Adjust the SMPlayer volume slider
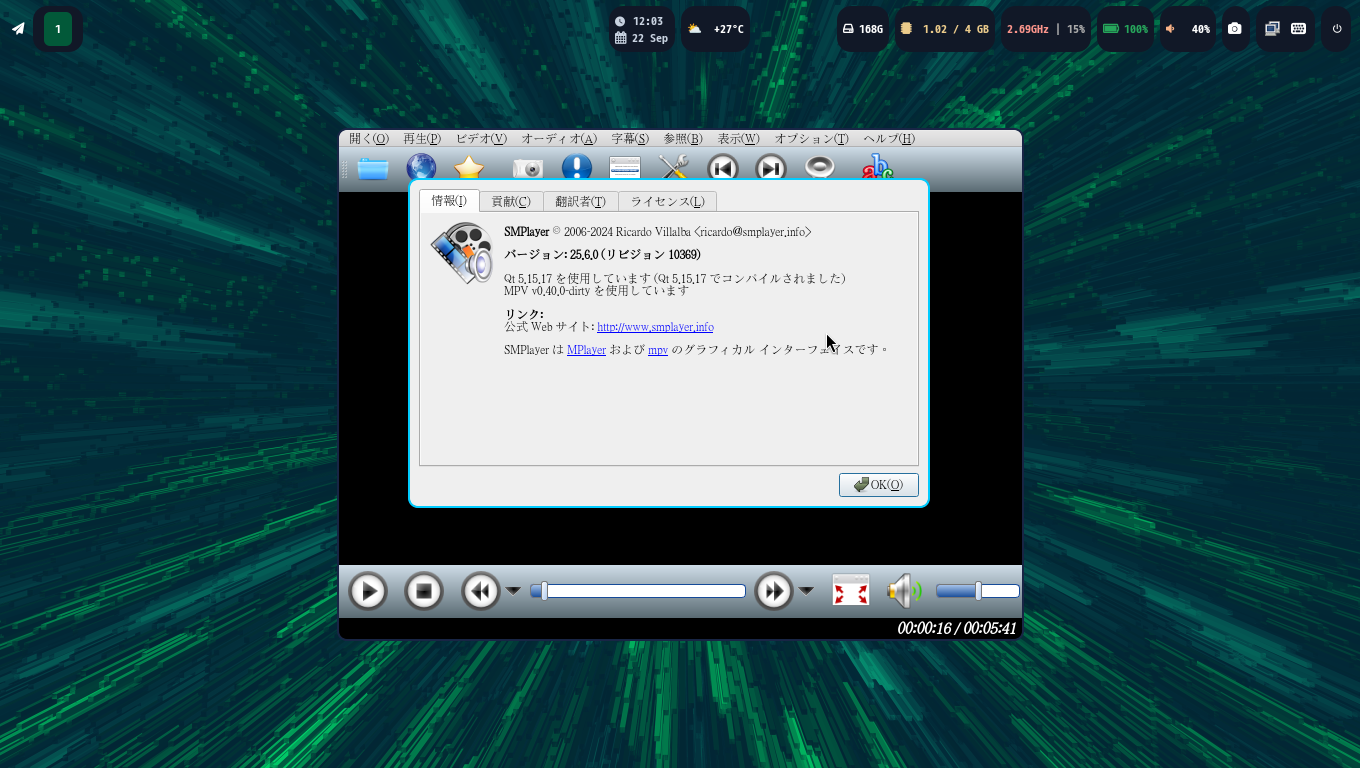 tap(978, 591)
